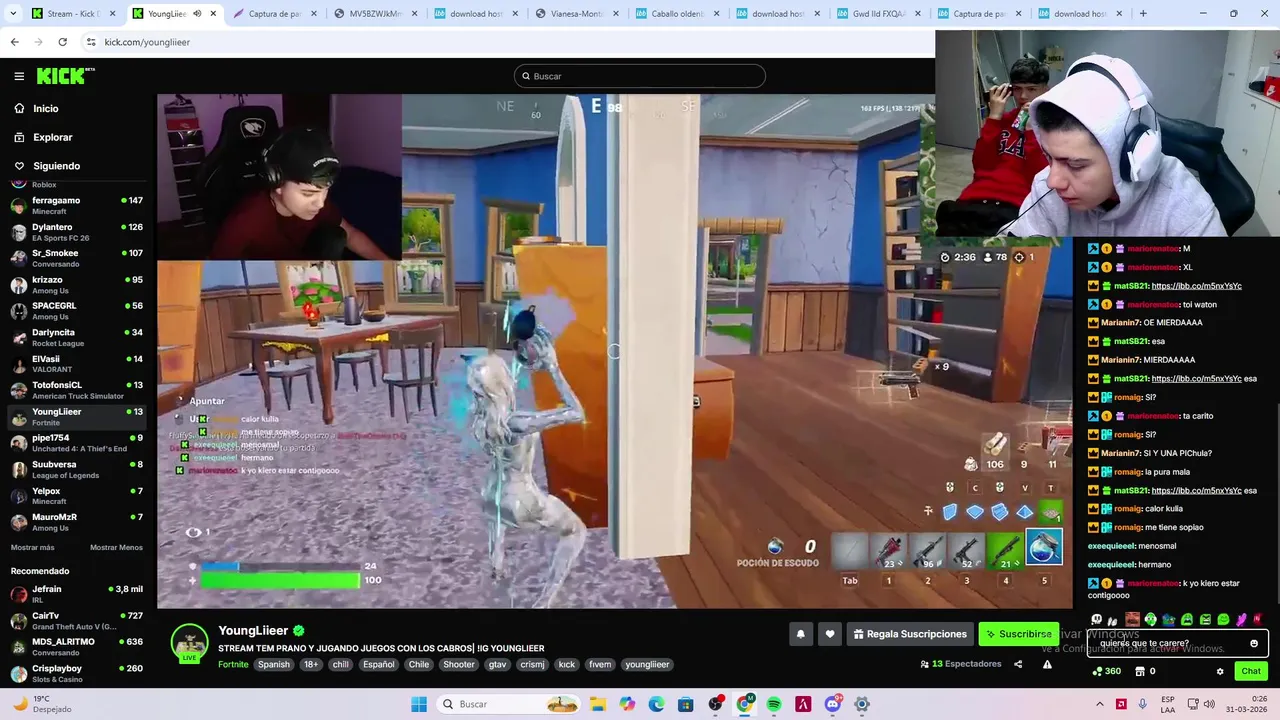Open recommended channel Crisplayboy

[x=76, y=673]
